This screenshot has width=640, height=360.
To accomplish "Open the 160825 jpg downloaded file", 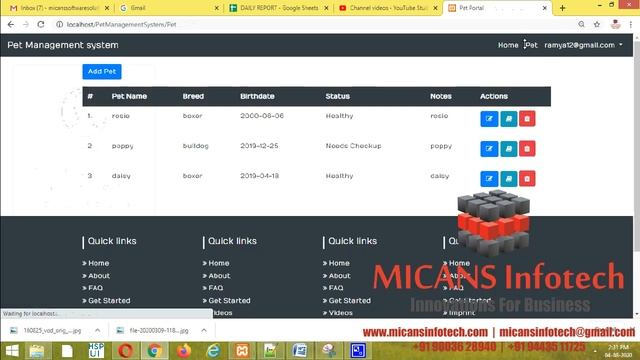I will pos(52,330).
